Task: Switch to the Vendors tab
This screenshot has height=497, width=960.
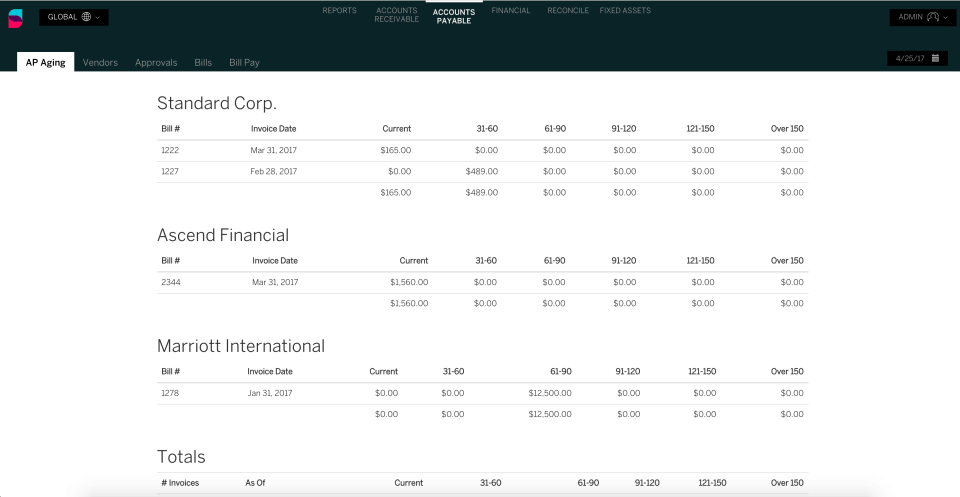Action: coord(100,62)
